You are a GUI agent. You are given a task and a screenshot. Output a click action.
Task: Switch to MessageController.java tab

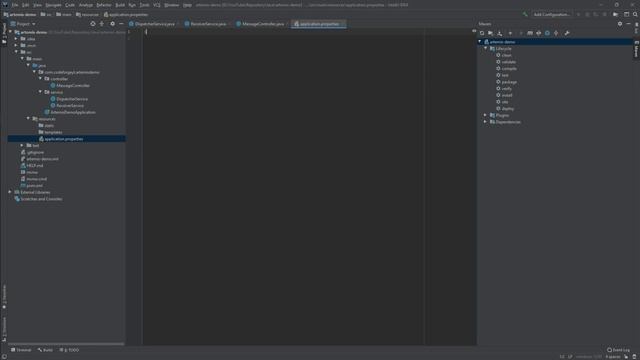coord(262,24)
